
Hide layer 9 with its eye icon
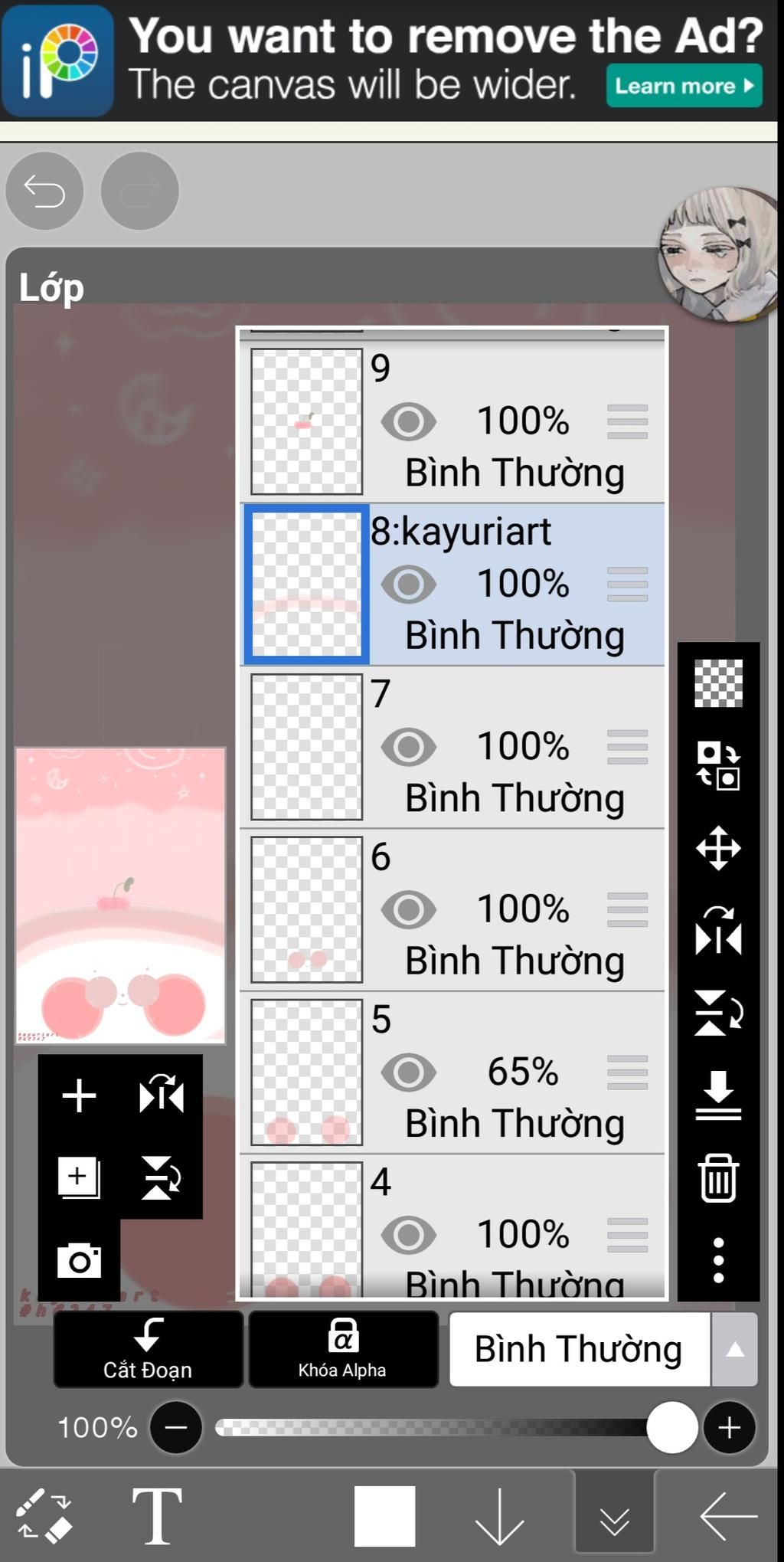tap(409, 421)
